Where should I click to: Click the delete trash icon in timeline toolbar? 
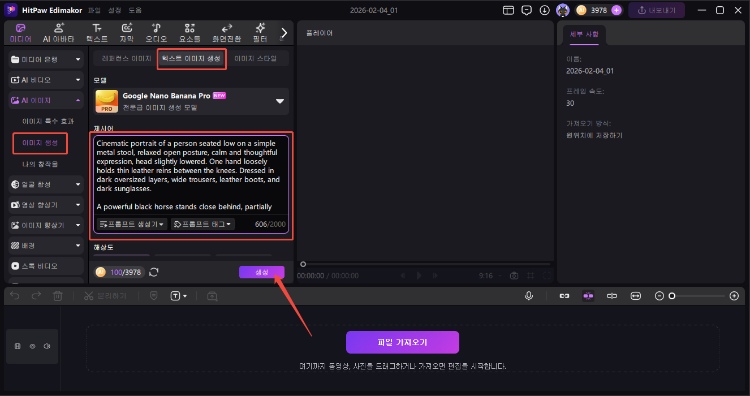click(x=58, y=296)
